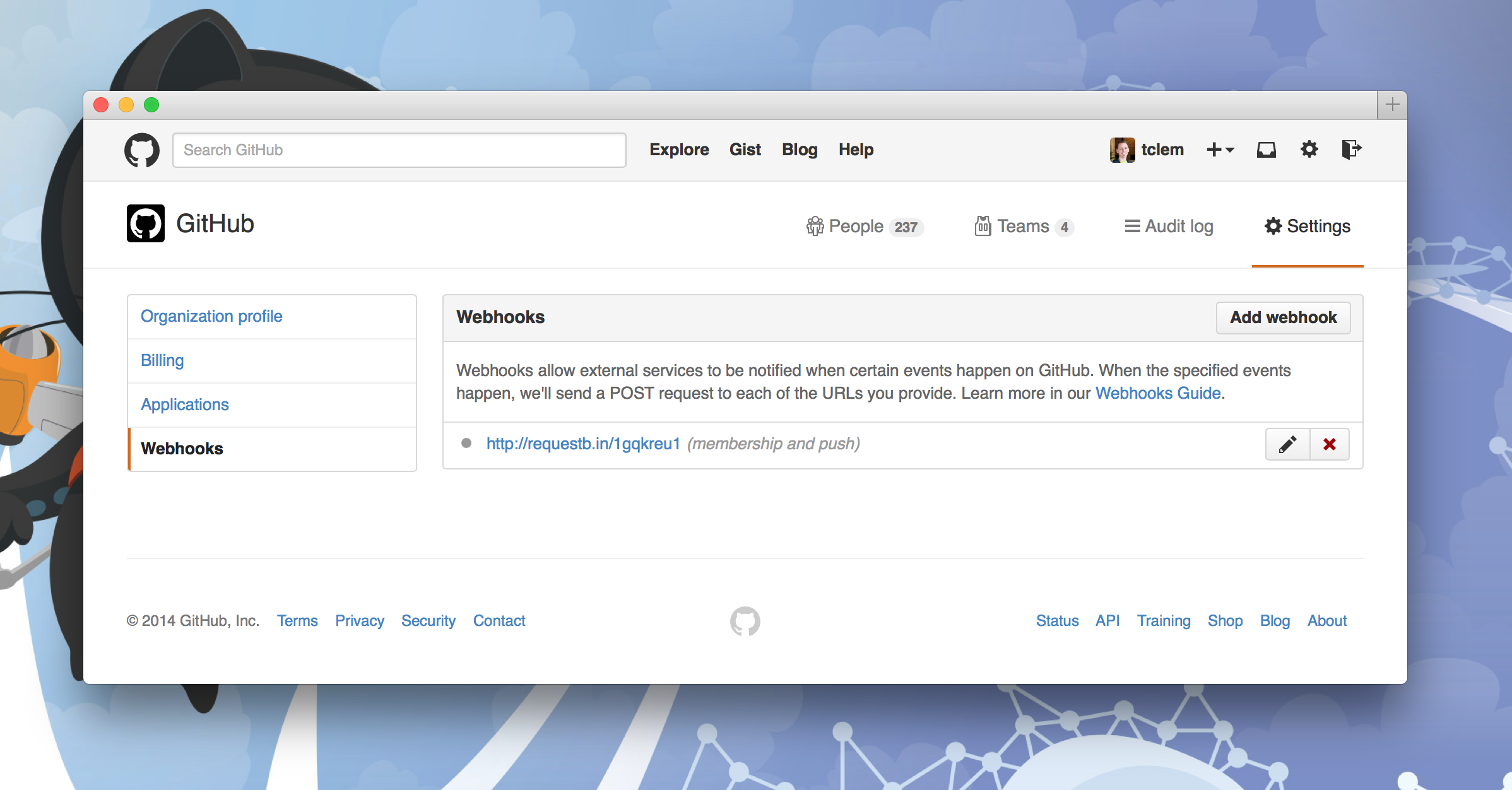Open the Audit log tab

(1169, 227)
